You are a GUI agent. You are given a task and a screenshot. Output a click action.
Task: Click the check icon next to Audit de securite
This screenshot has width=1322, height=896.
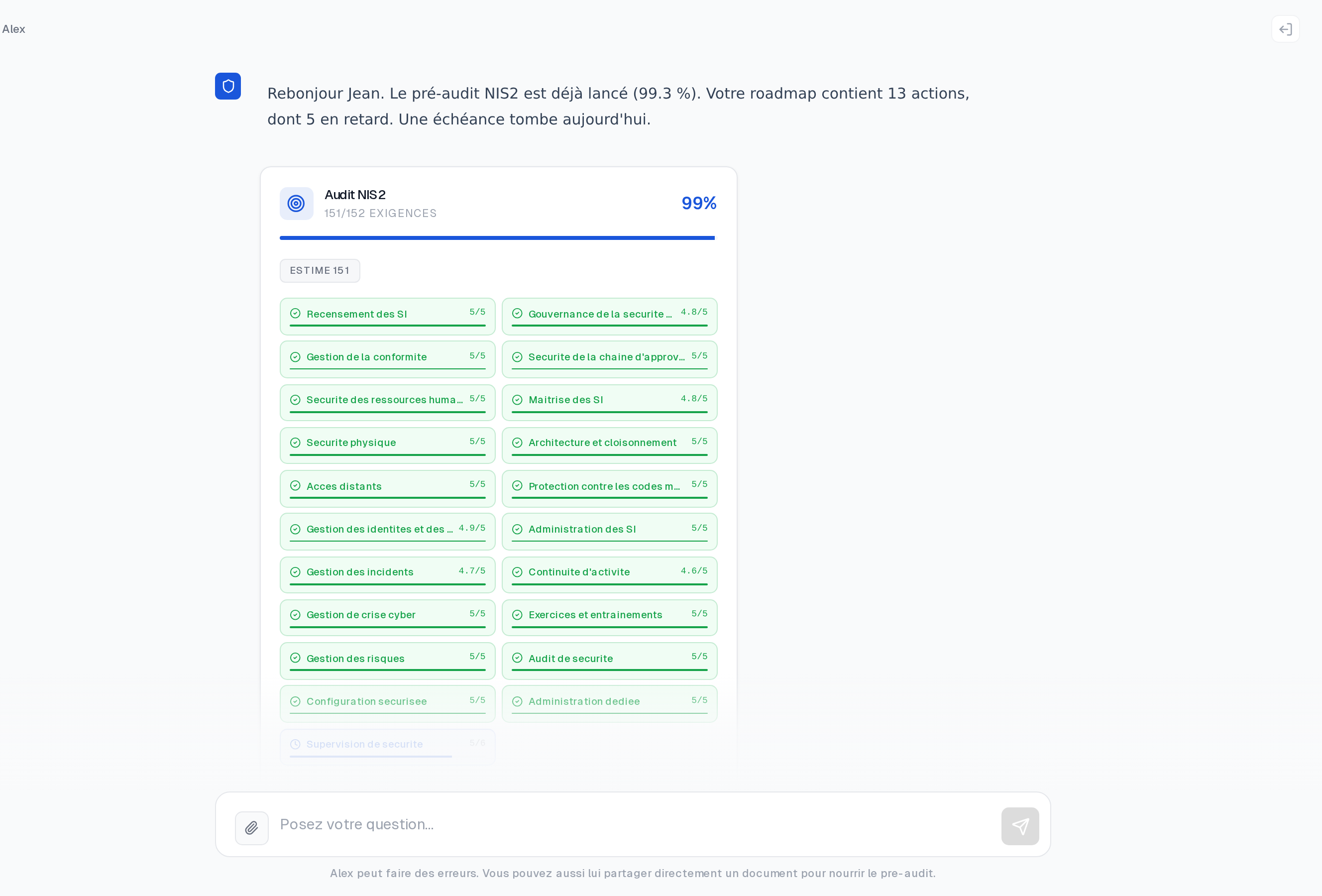[517, 658]
